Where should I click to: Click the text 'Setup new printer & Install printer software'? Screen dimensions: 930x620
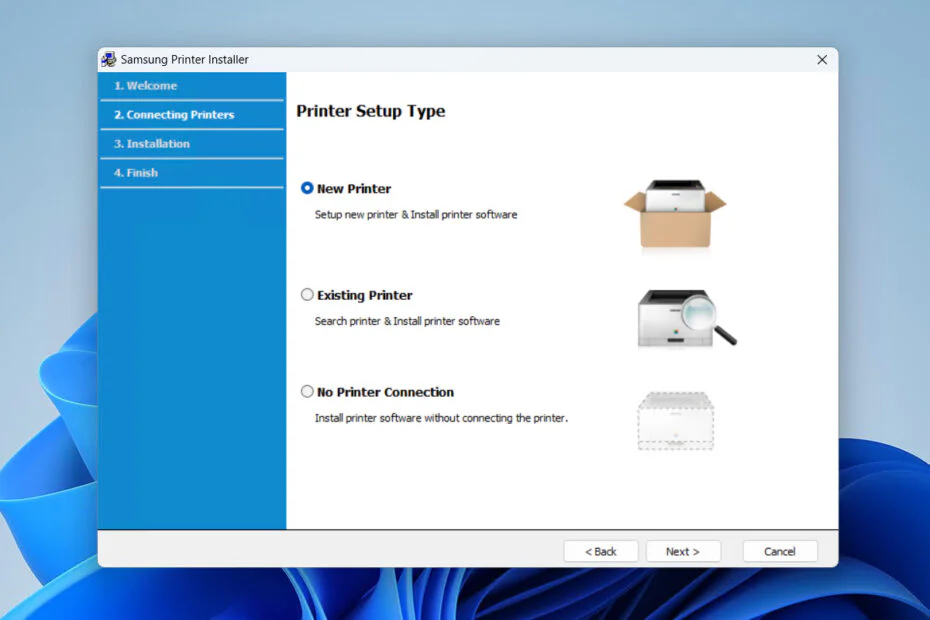(416, 215)
